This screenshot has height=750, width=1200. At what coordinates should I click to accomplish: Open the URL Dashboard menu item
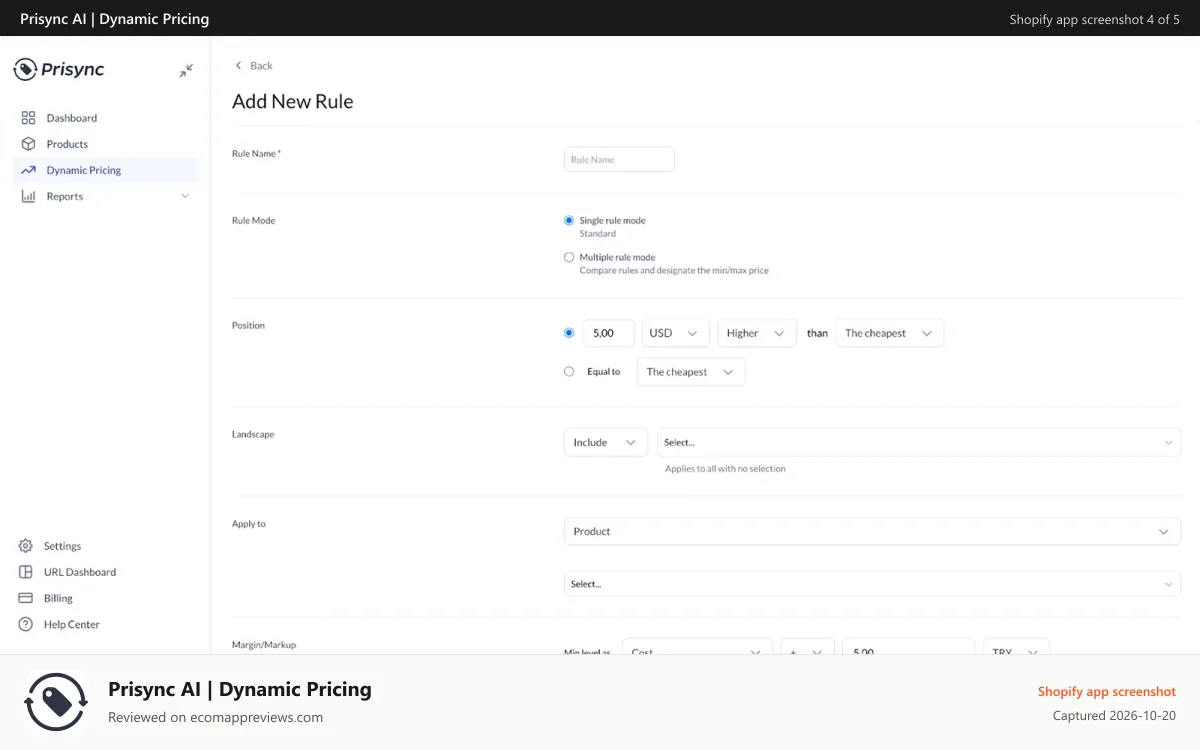(79, 572)
